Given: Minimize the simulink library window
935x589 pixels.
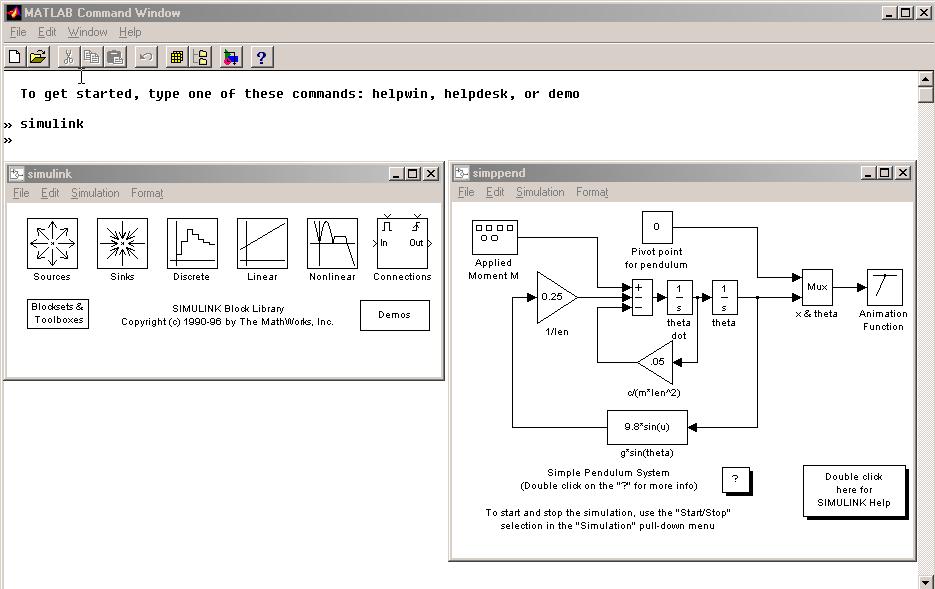Looking at the screenshot, I should [396, 174].
